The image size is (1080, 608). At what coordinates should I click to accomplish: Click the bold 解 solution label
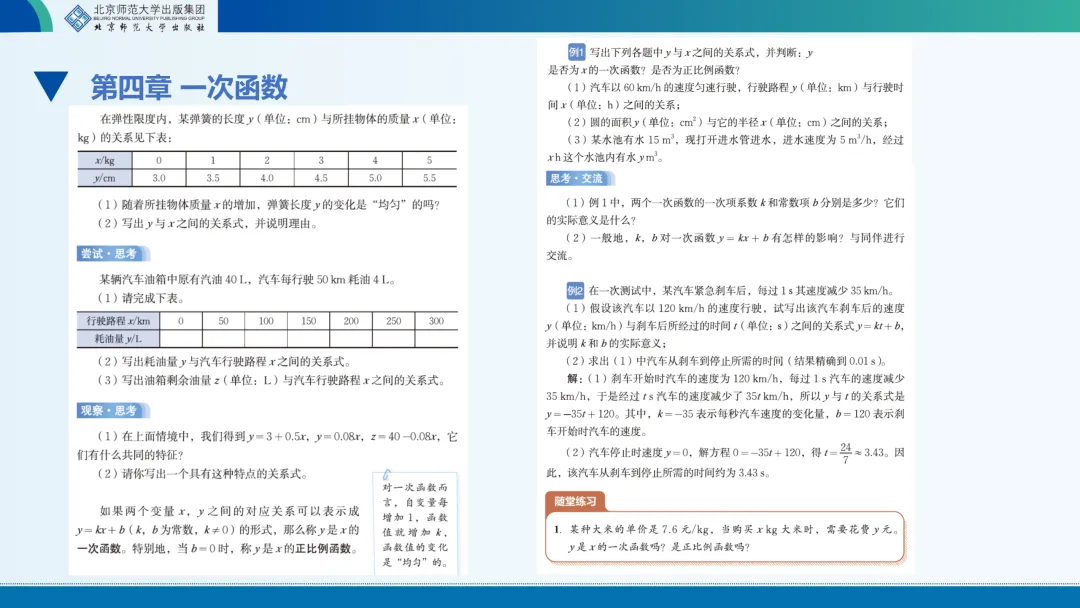(x=573, y=379)
